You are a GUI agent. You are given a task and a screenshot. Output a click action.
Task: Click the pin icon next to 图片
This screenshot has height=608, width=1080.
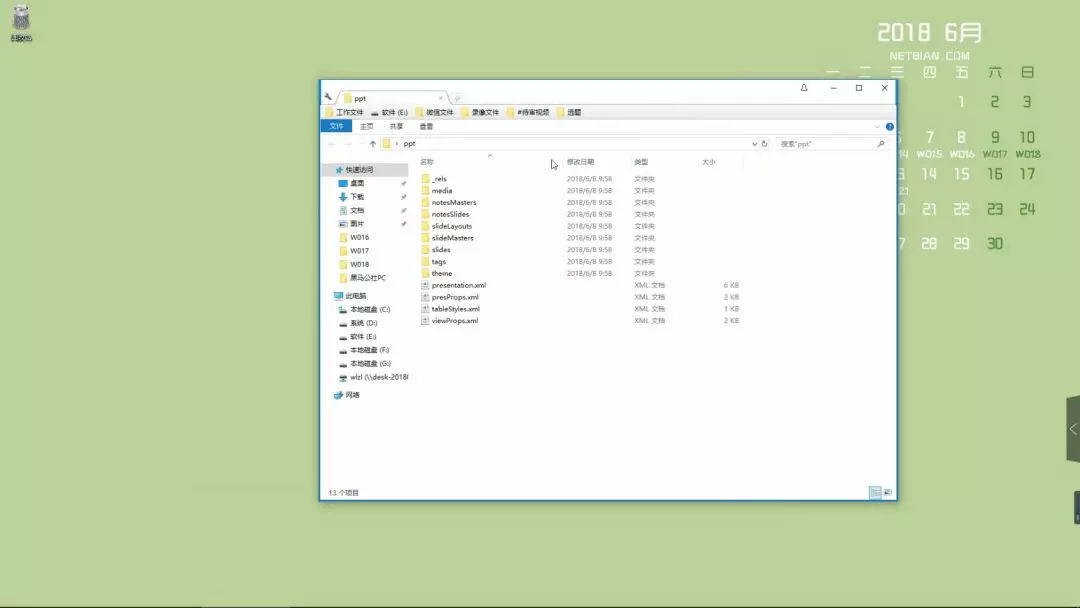pyautogui.click(x=404, y=224)
